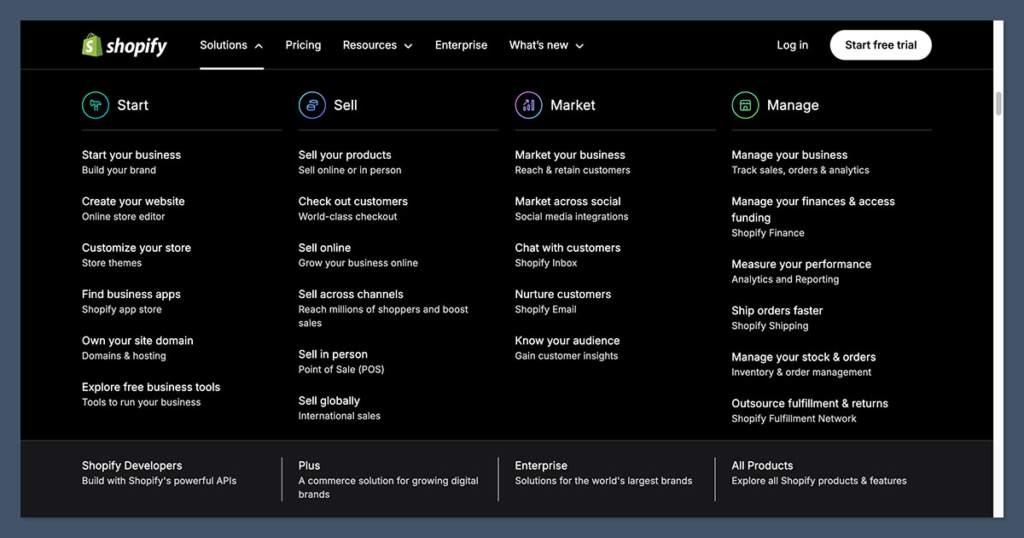Click the Market category icon
This screenshot has width=1024, height=538.
tap(528, 105)
